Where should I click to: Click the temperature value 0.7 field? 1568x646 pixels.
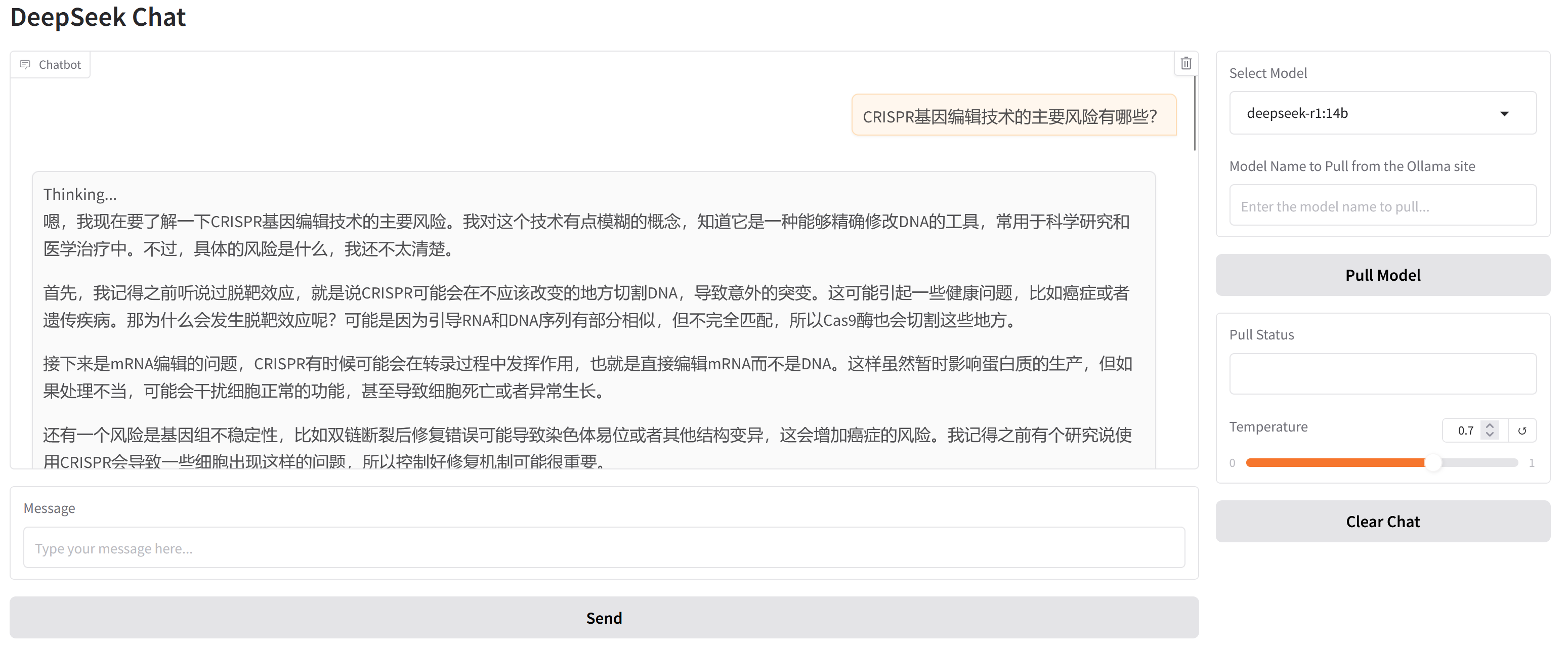click(x=1465, y=430)
